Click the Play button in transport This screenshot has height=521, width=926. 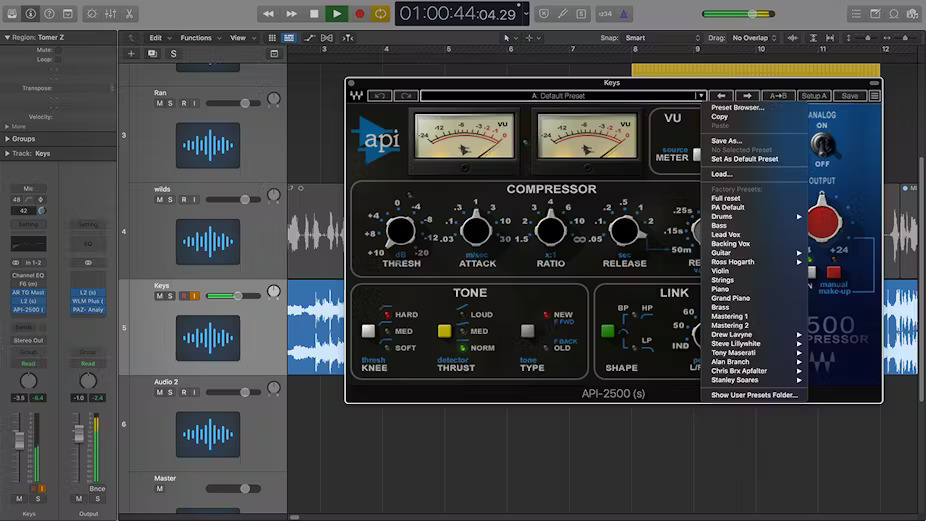pyautogui.click(x=336, y=14)
